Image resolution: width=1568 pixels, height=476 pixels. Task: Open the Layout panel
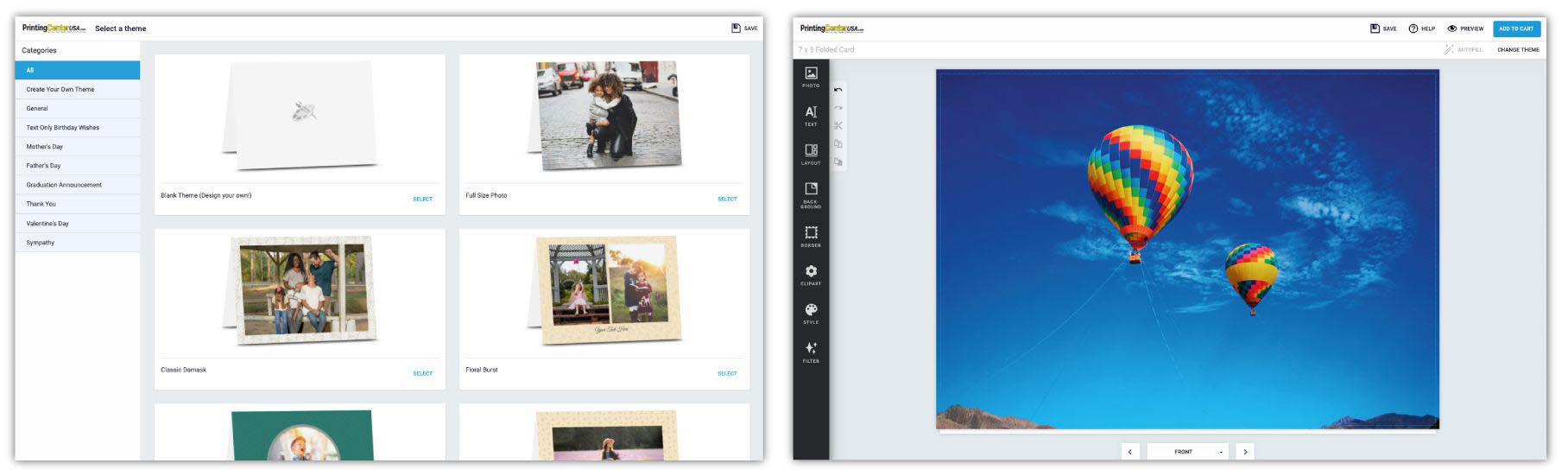click(x=810, y=154)
